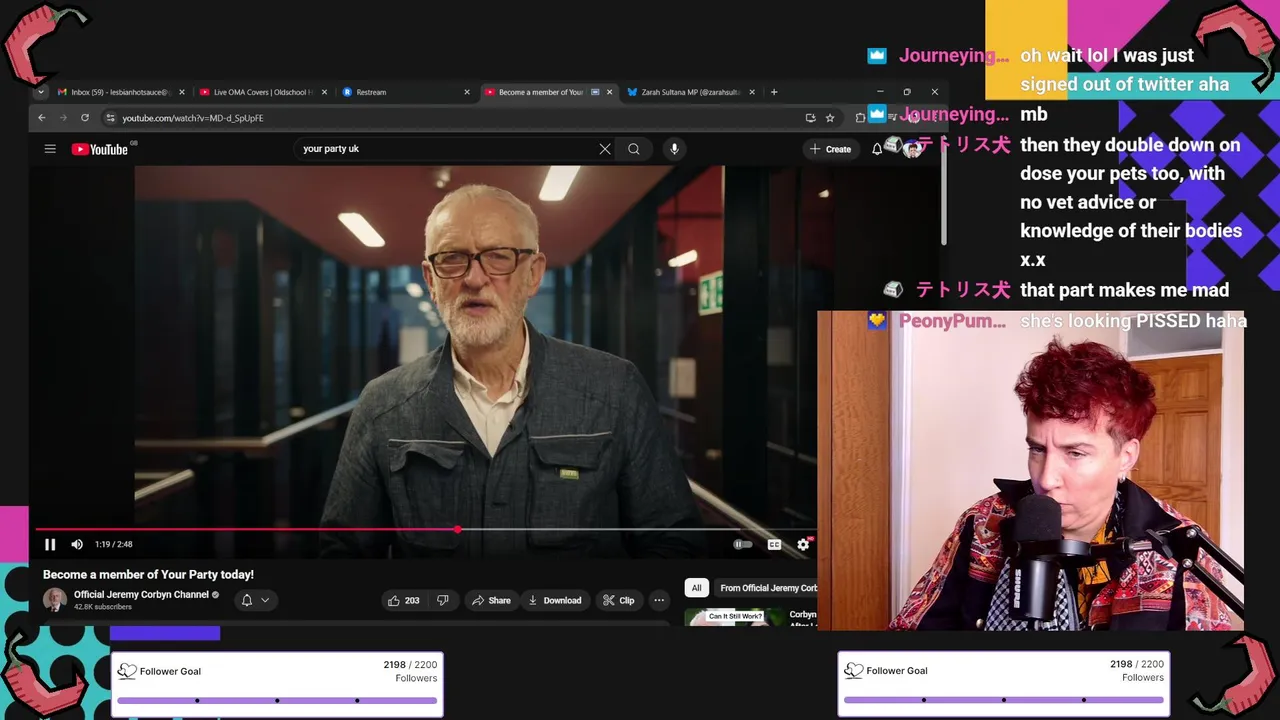Start voice search with microphone icon

coord(674,149)
